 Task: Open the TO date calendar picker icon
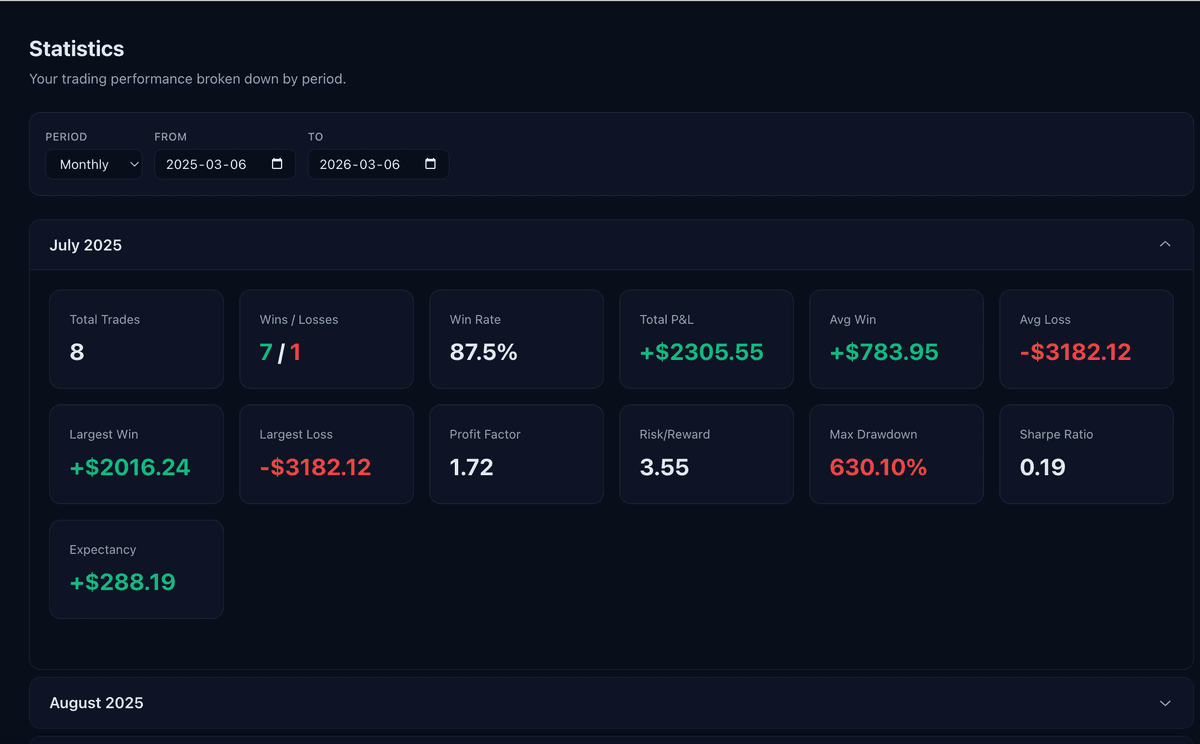[x=430, y=164]
